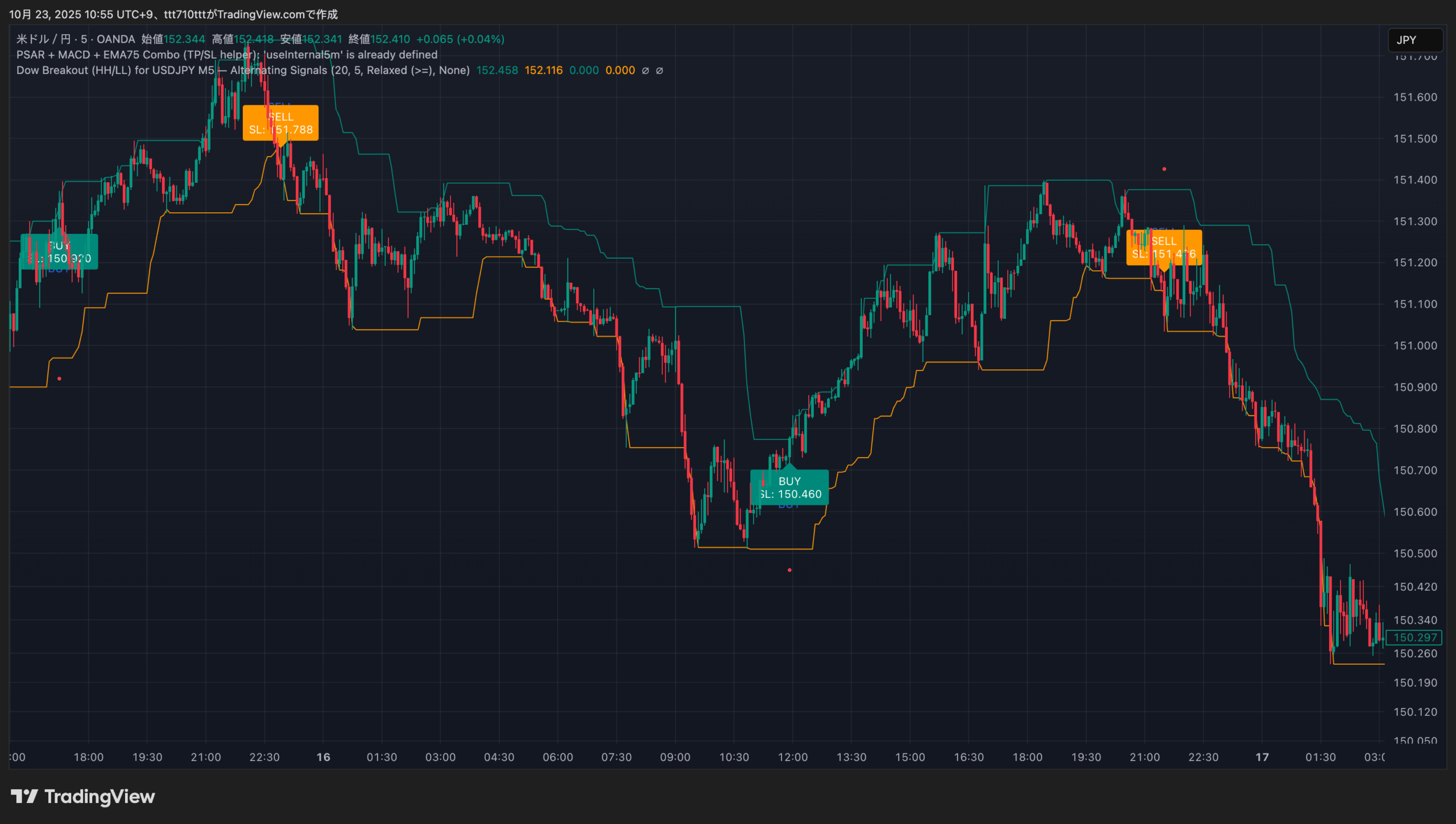
Task: Click the 16 date label on time axis
Action: point(323,757)
